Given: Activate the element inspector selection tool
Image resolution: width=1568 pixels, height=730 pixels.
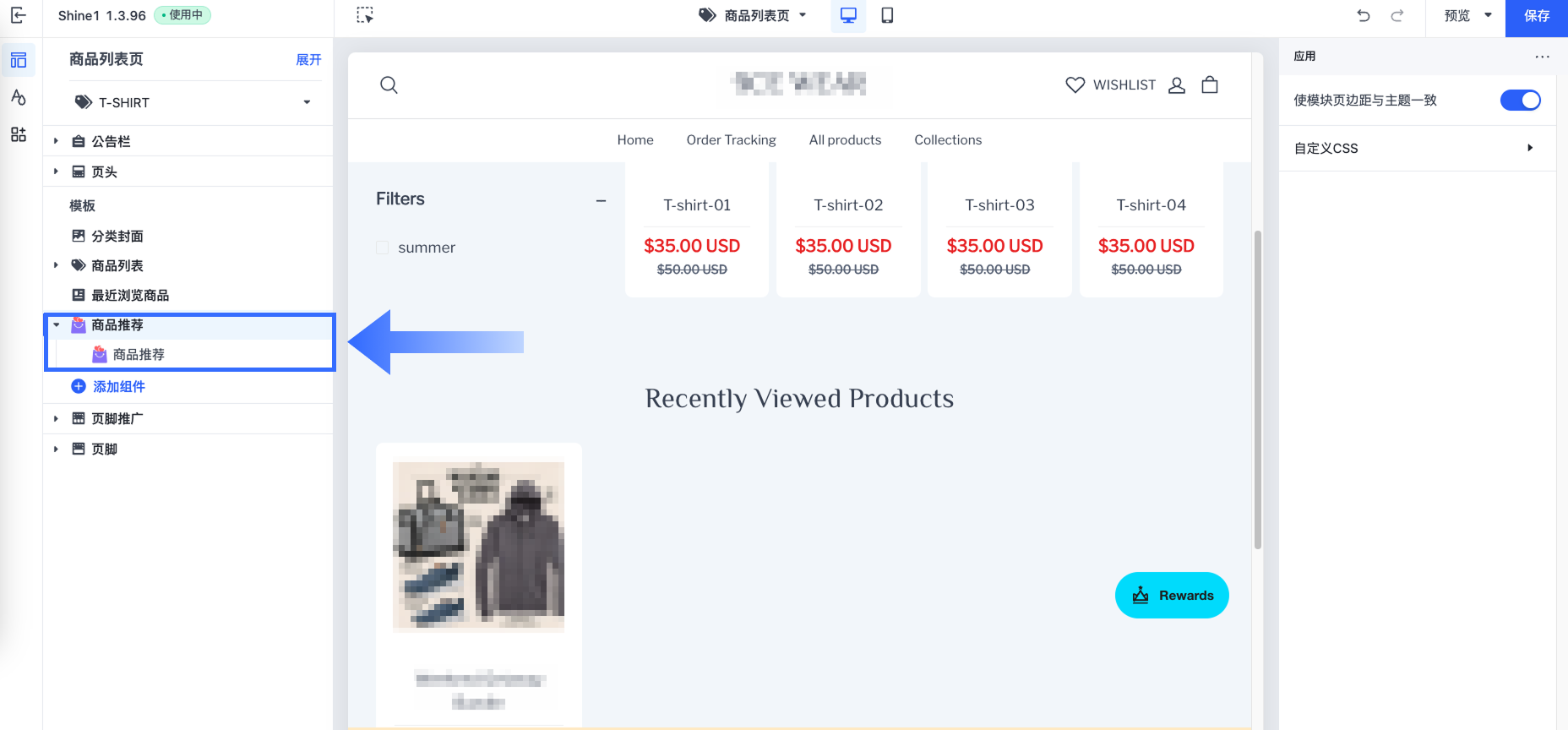Looking at the screenshot, I should click(x=365, y=15).
